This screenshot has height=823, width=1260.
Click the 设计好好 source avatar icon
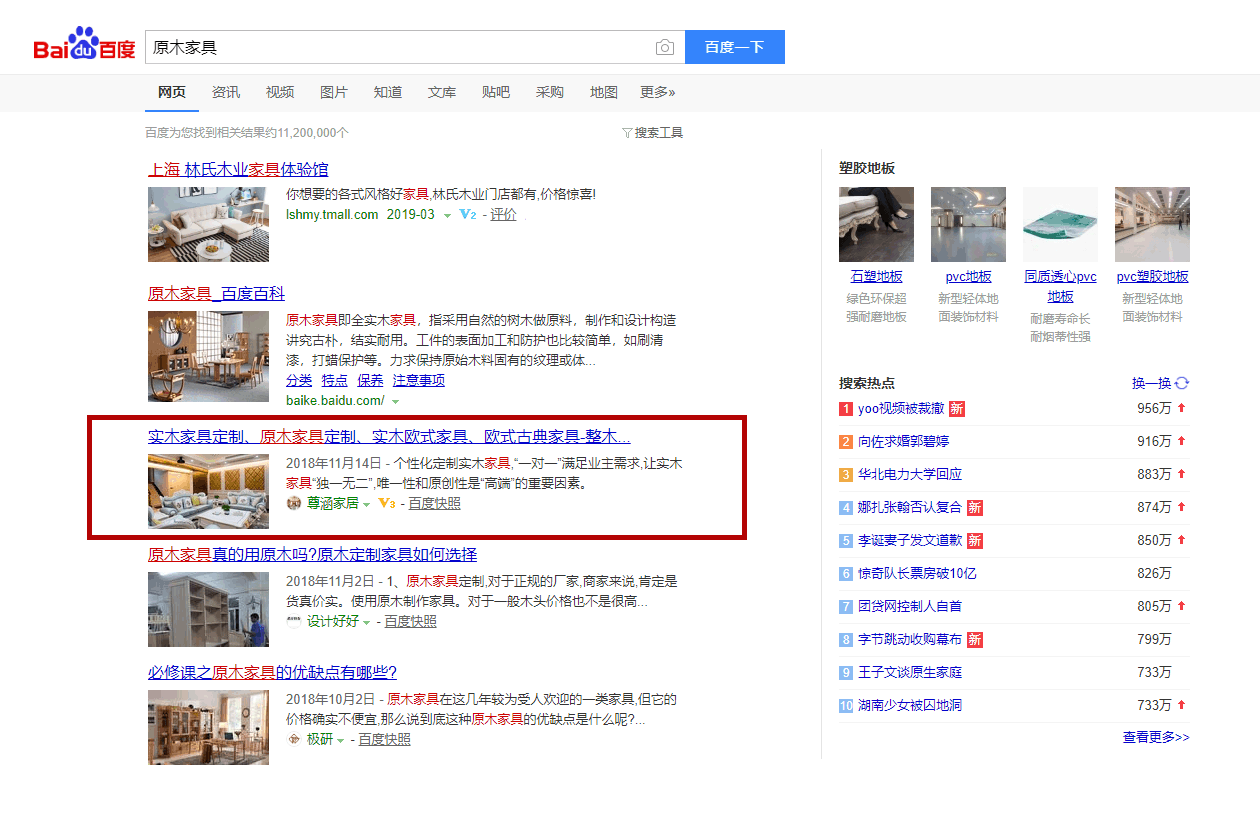[294, 621]
